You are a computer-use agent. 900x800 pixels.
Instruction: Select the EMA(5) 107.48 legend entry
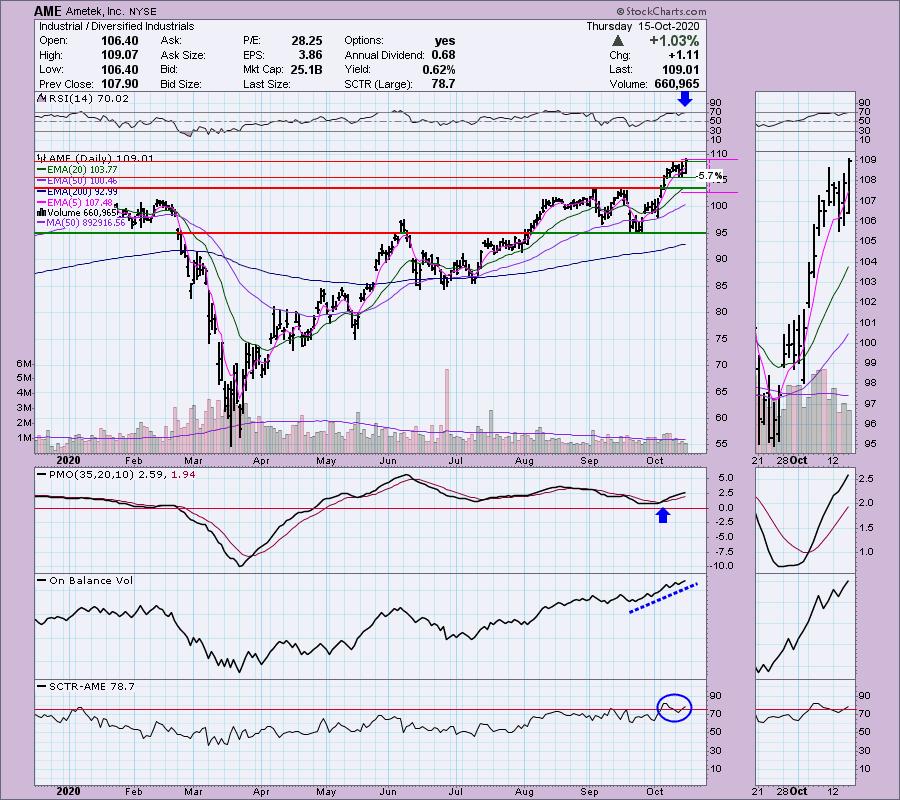80,203
